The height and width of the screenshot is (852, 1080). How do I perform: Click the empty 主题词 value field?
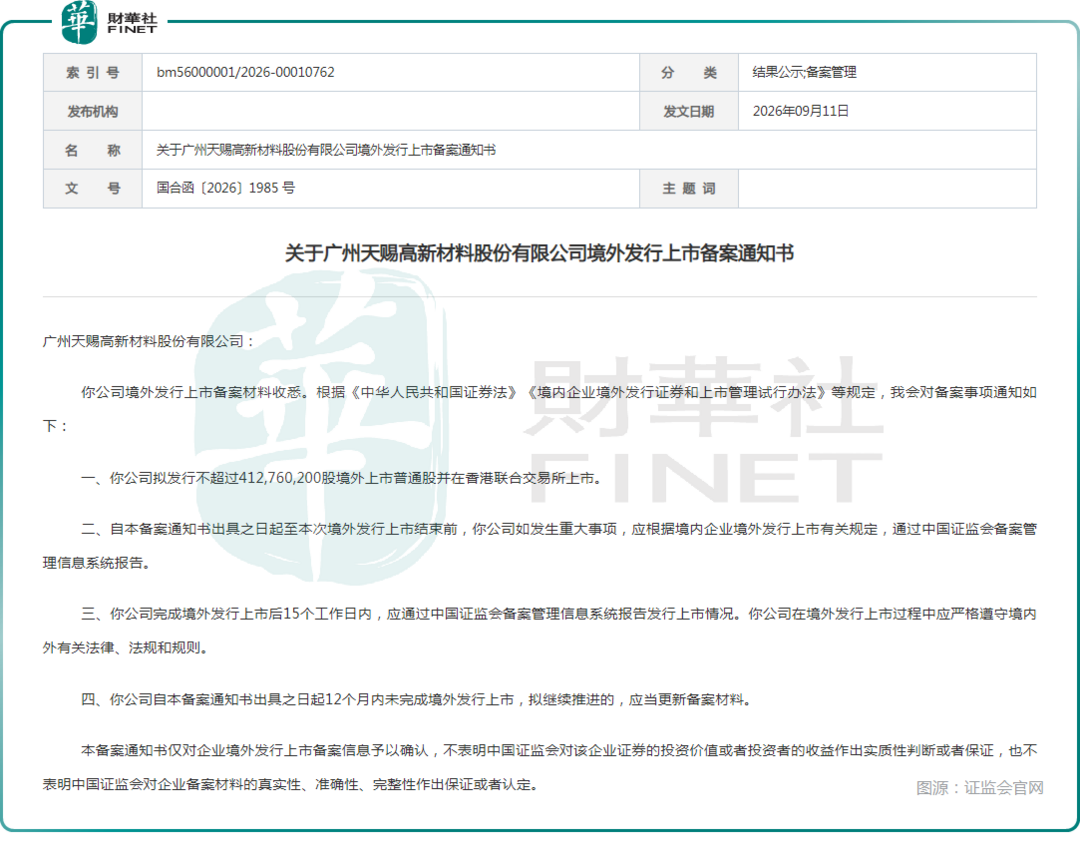tap(887, 189)
